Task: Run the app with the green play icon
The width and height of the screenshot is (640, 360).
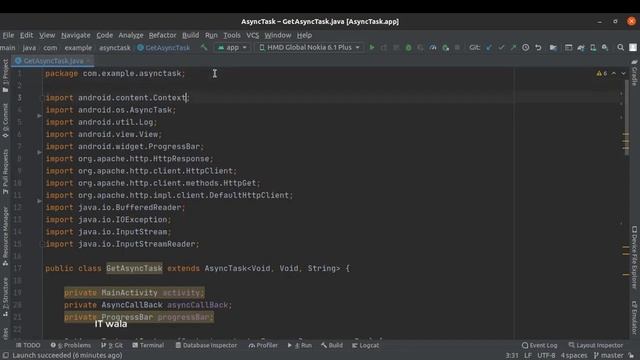Action: click(x=371, y=48)
